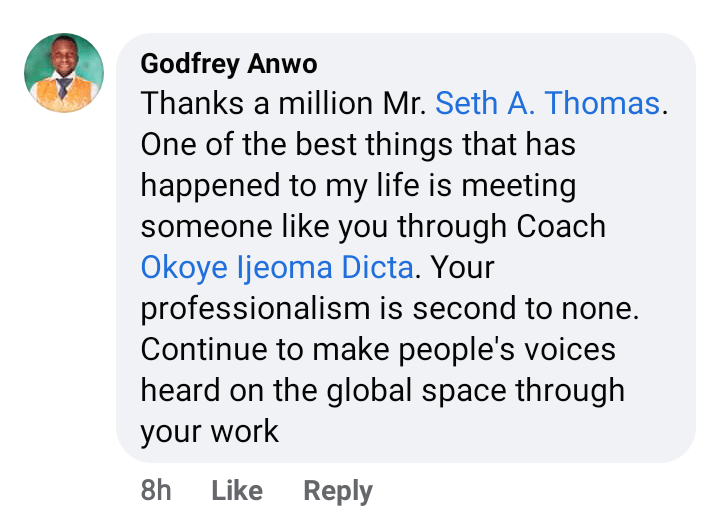Open the Seth A. Thomas mention
Image resolution: width=720 pixels, height=525 pixels.
pos(549,104)
